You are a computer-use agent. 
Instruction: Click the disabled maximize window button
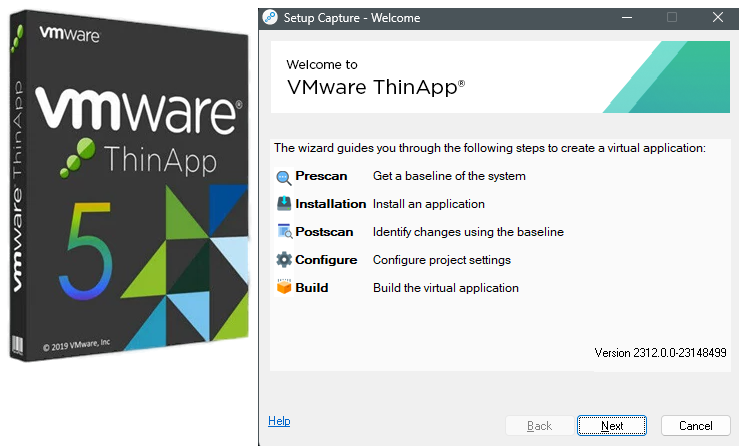(672, 17)
